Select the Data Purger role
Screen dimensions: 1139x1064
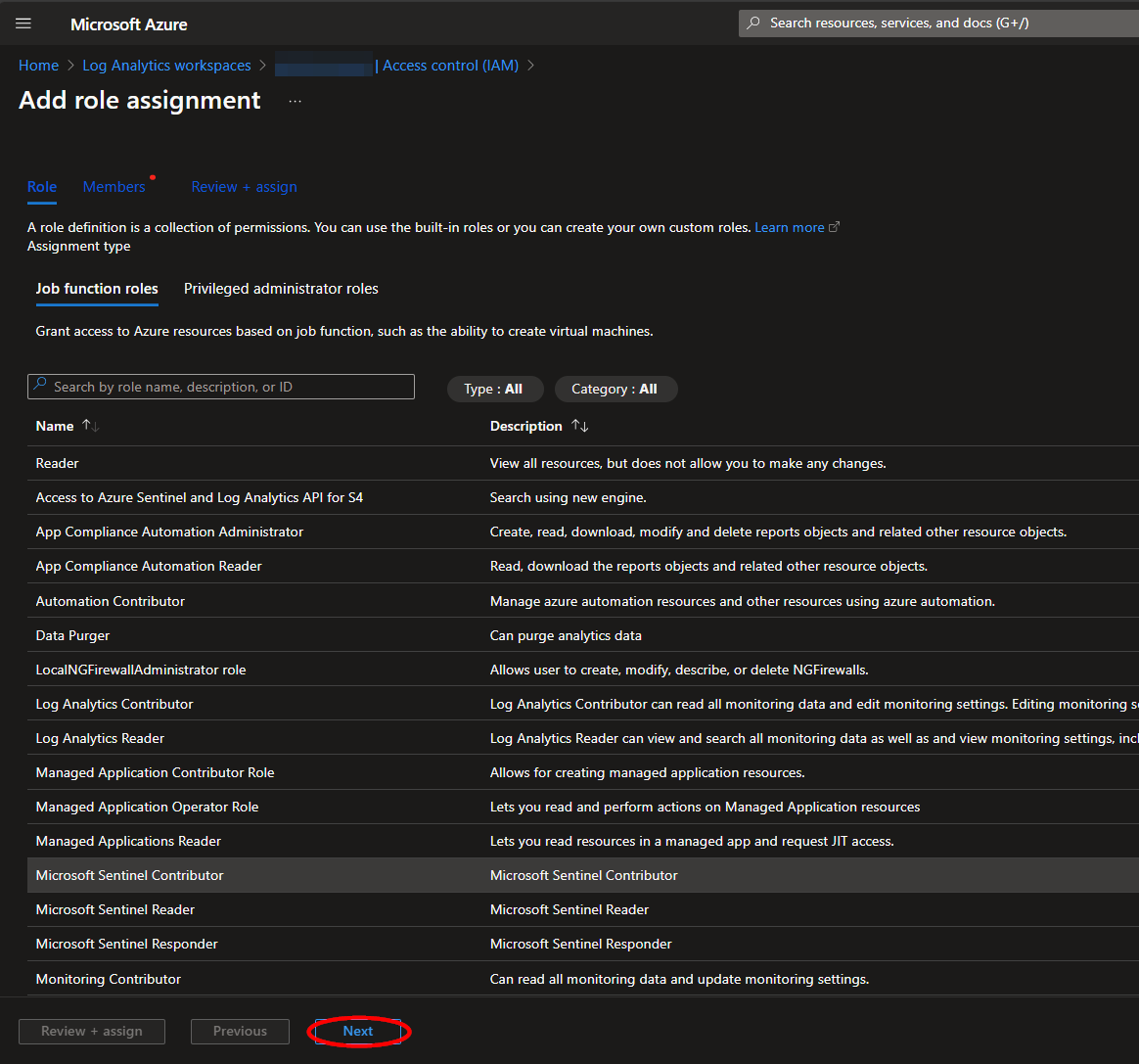(x=582, y=635)
